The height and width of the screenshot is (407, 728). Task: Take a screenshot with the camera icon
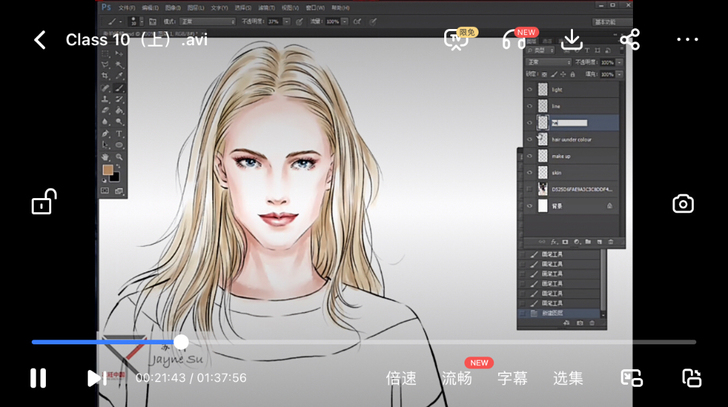coord(683,204)
